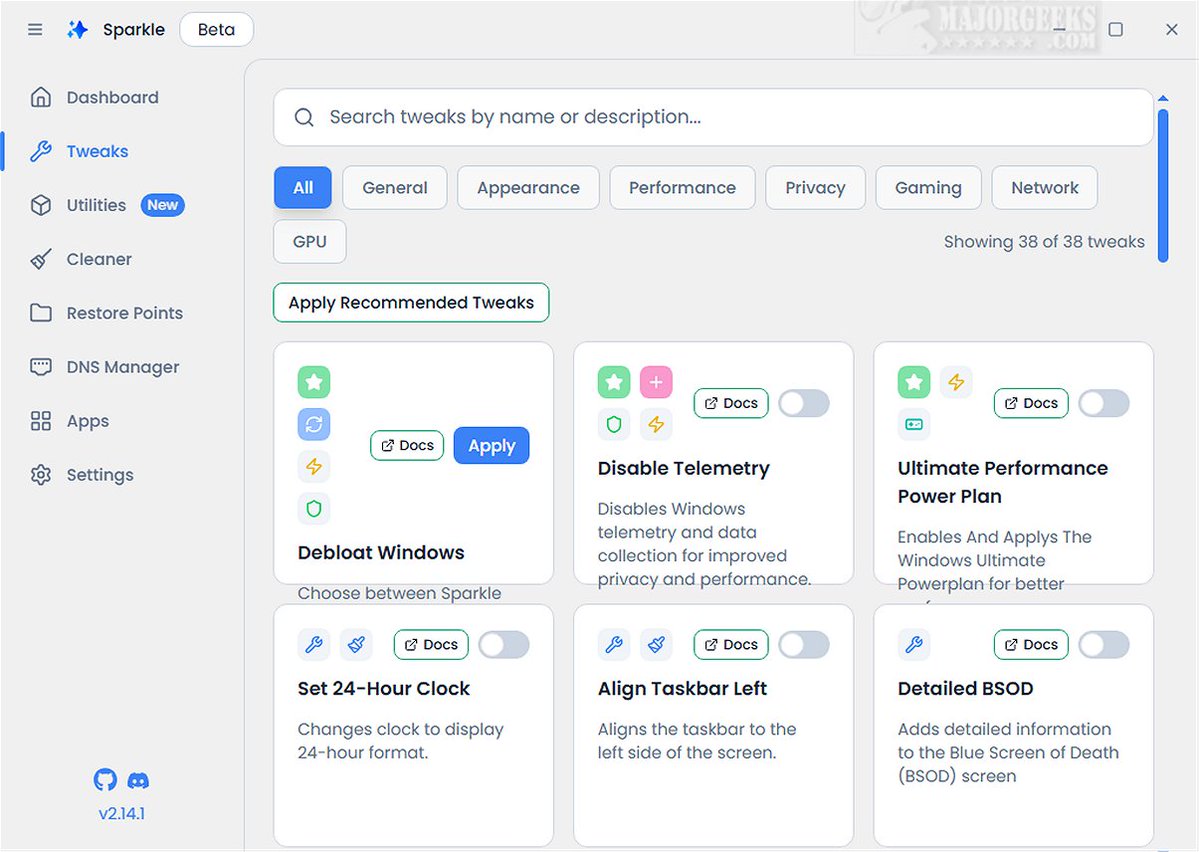1199x852 pixels.
Task: Click the vertical scrollbar thumb
Action: [x=1163, y=186]
